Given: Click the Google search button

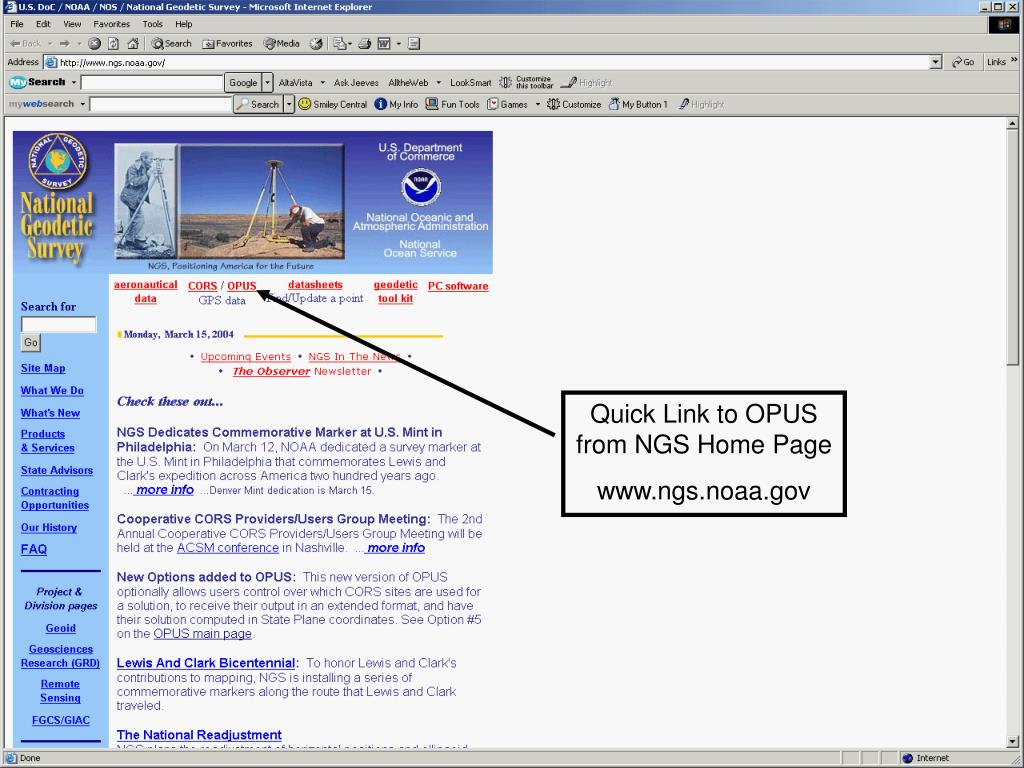Looking at the screenshot, I should pos(244,83).
